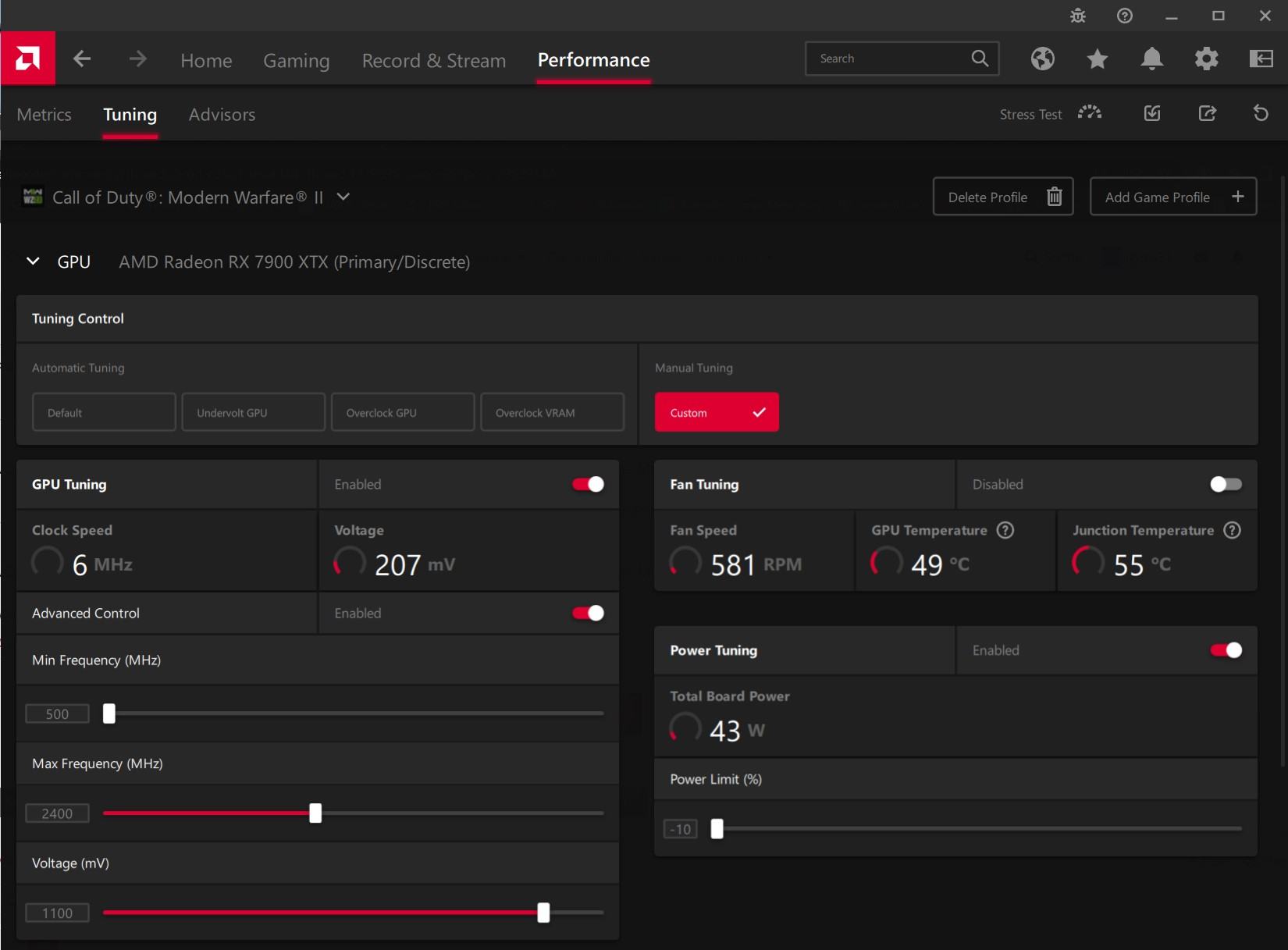The width and height of the screenshot is (1288, 950).
Task: Click the search magnifier icon
Action: pos(980,59)
